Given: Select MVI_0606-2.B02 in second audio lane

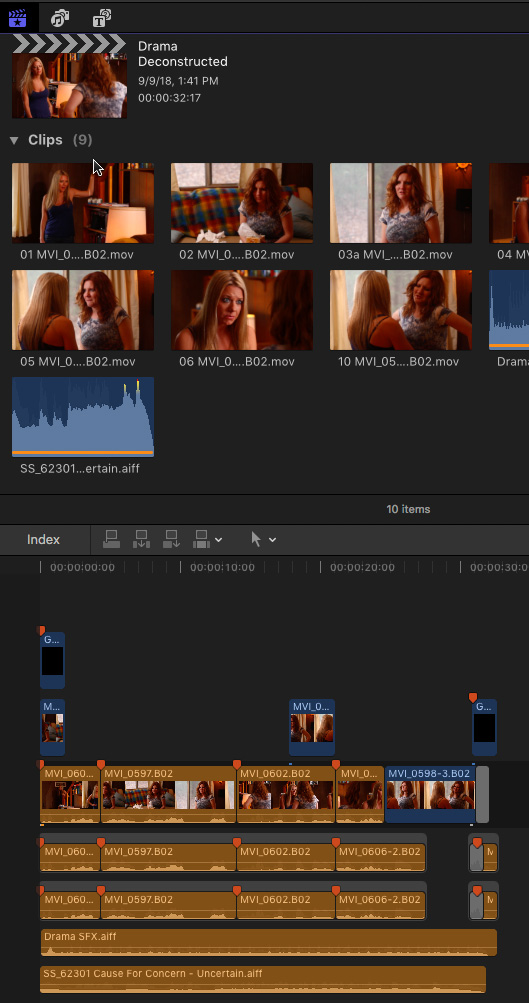Looking at the screenshot, I should pos(381,905).
